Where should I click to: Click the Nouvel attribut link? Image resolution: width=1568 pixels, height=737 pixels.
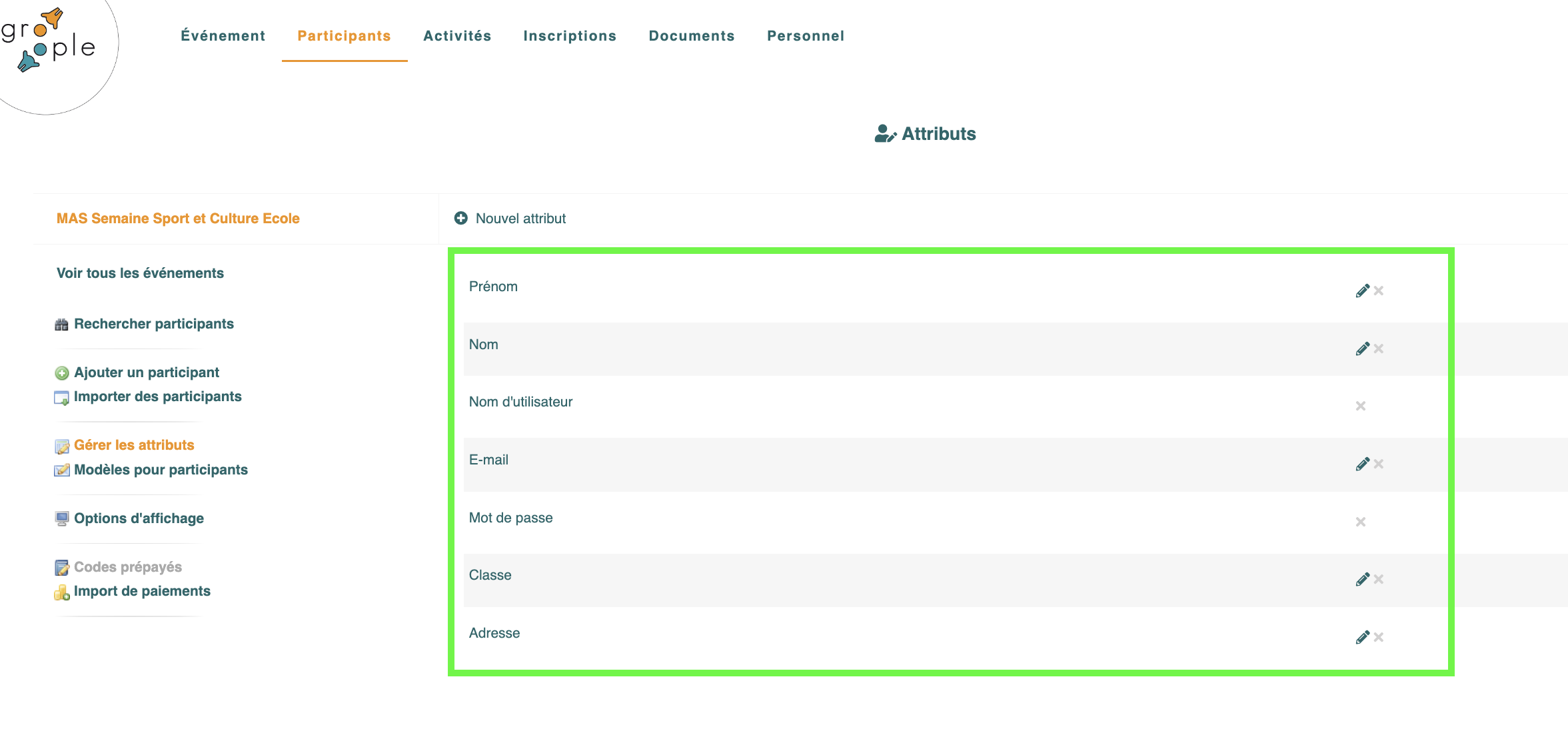(520, 219)
